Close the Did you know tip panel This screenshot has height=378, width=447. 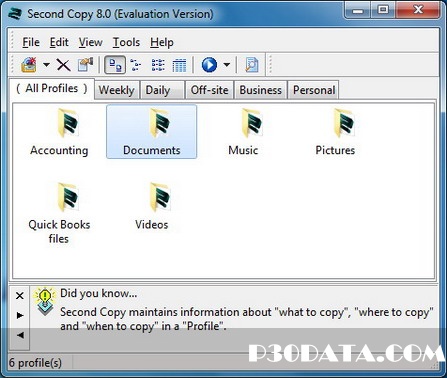pos(20,296)
